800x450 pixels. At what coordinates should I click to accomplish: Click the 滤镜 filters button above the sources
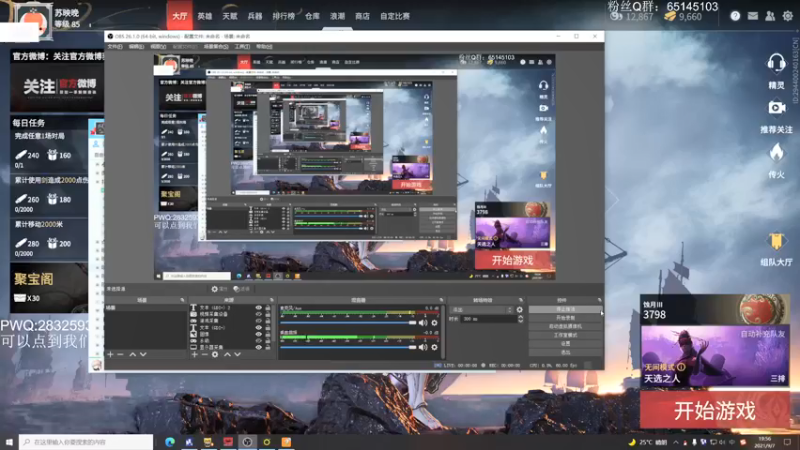(242, 289)
